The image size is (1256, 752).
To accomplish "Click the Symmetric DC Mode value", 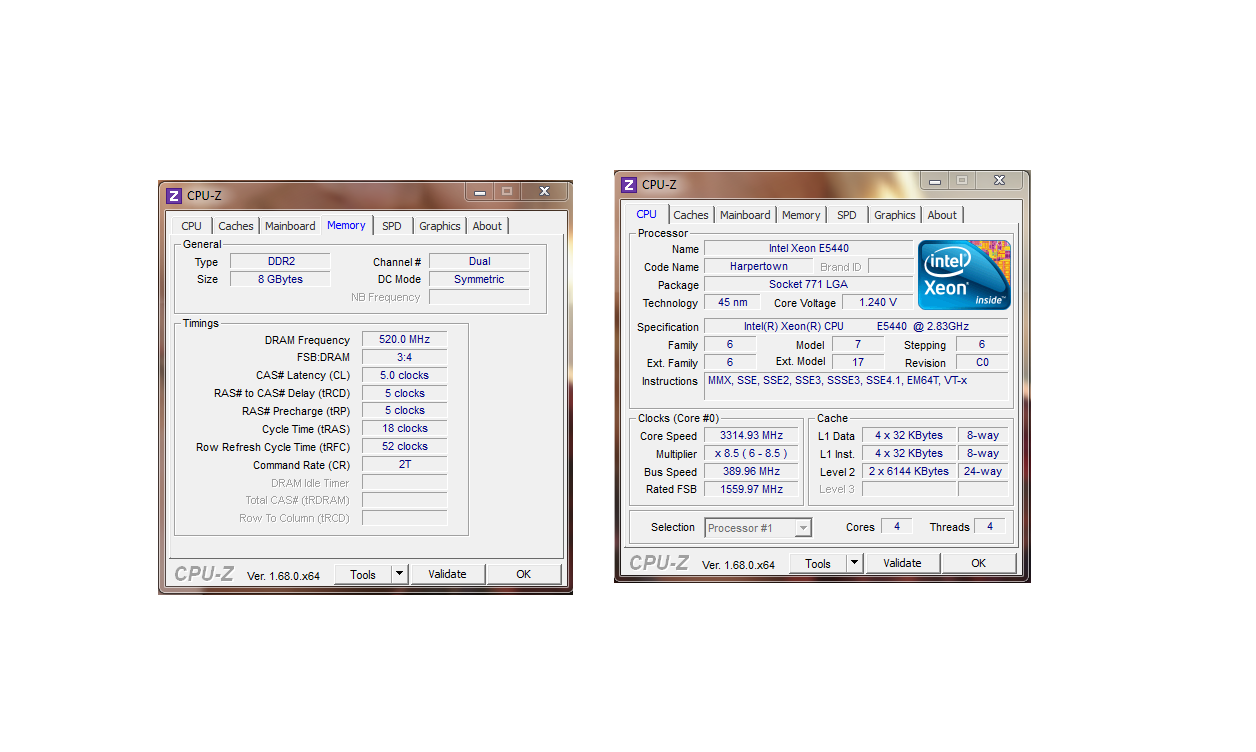I will click(479, 280).
